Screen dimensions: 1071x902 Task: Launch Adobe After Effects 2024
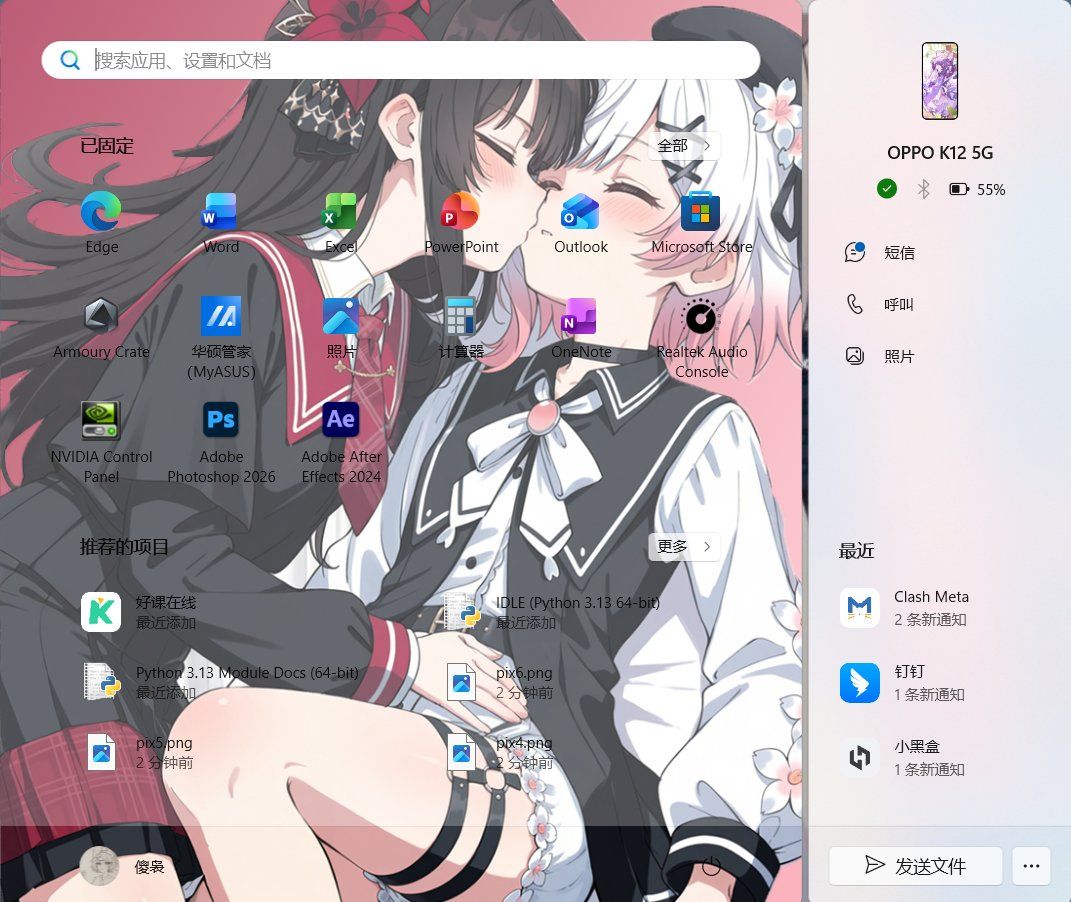point(341,442)
